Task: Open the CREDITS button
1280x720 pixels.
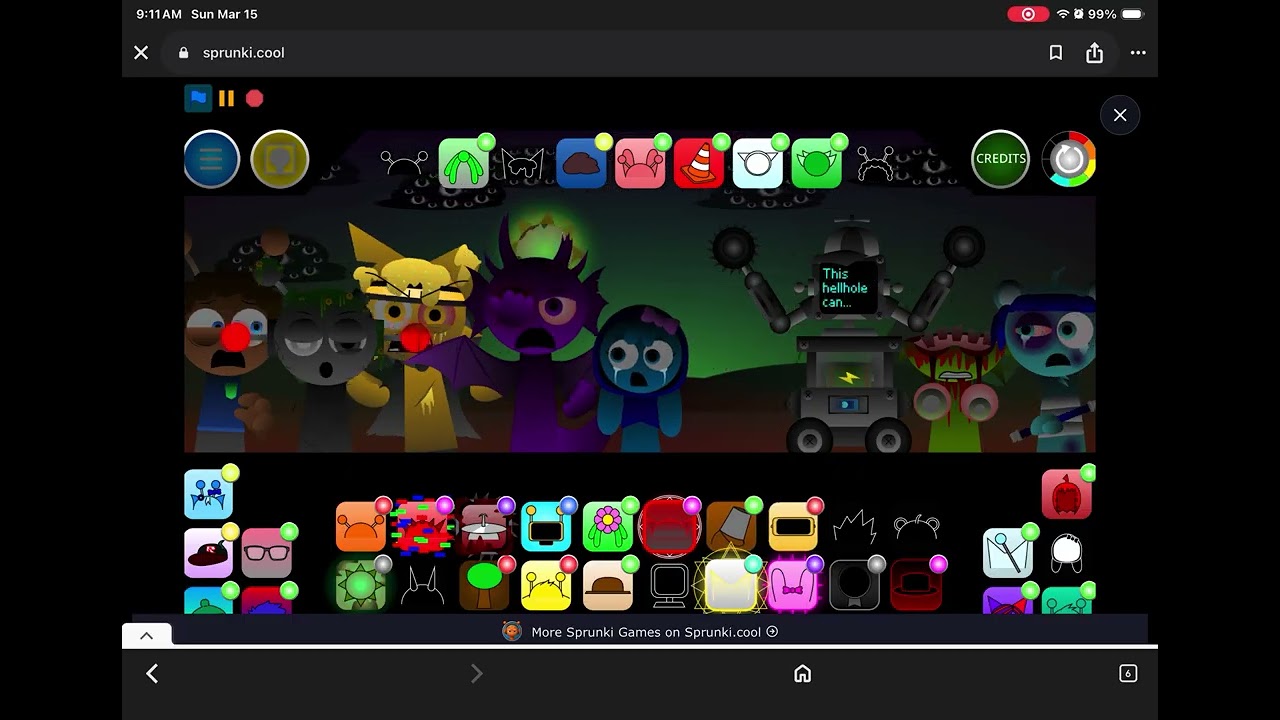Action: point(1001,159)
